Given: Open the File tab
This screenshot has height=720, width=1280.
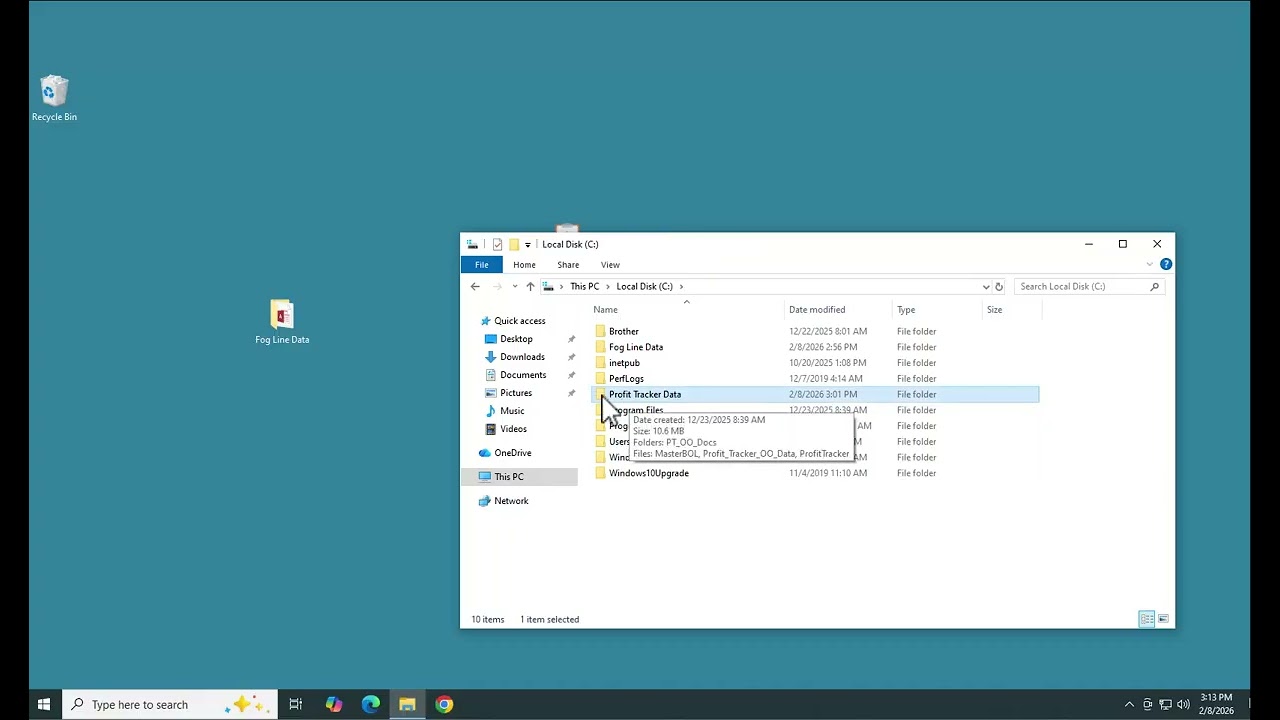Looking at the screenshot, I should coord(481,265).
